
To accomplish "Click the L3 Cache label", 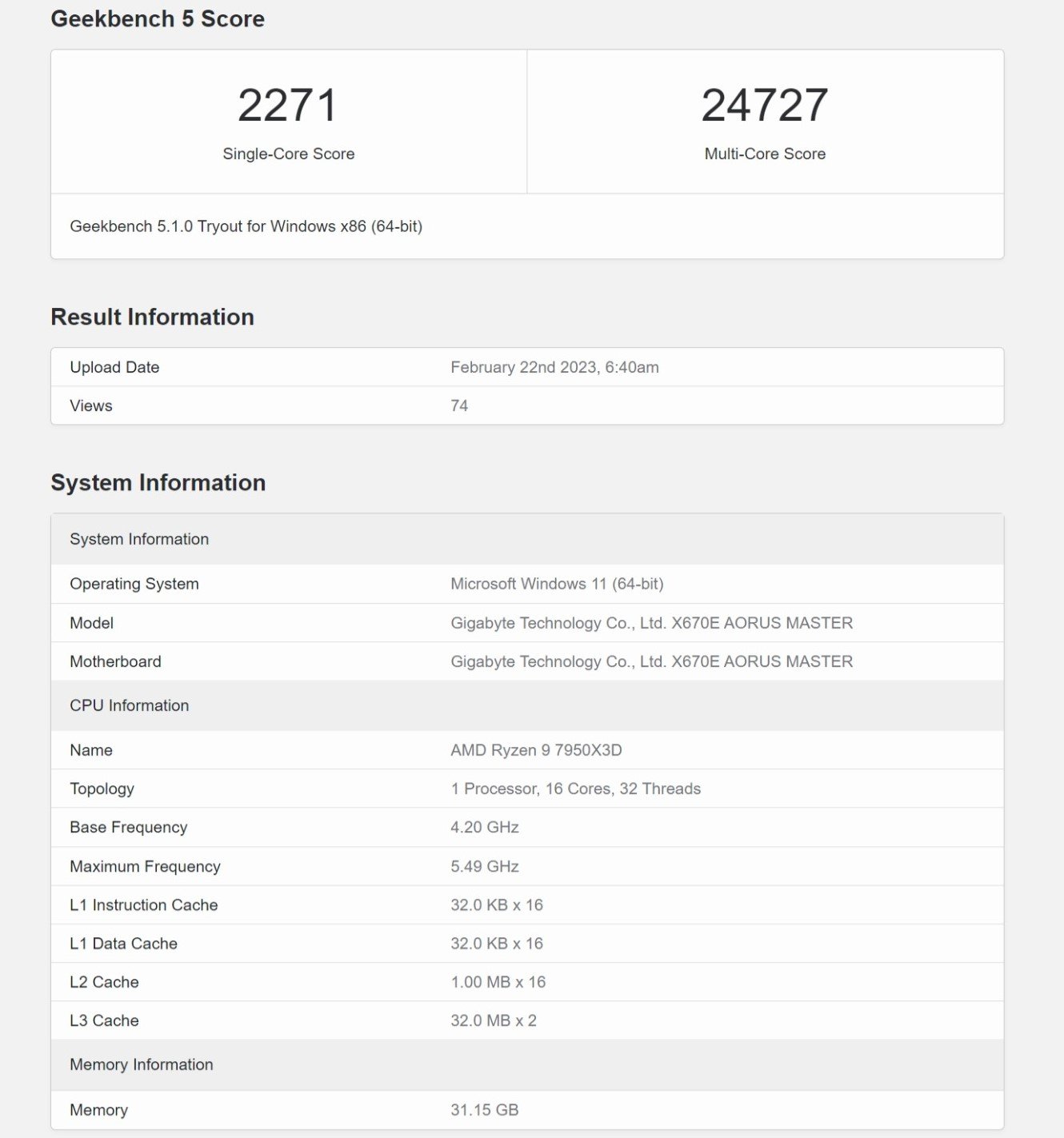I will coord(104,1020).
